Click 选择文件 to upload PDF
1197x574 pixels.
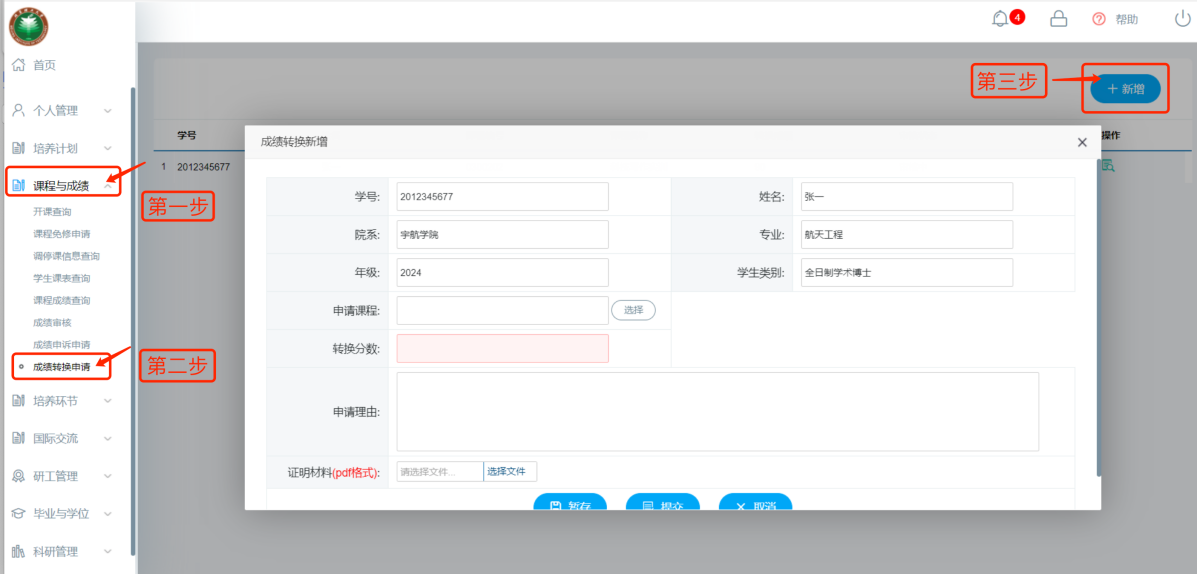click(x=510, y=471)
